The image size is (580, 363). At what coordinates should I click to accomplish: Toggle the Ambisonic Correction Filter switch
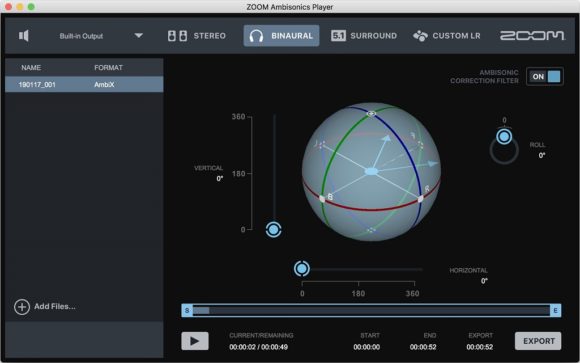pyautogui.click(x=545, y=77)
